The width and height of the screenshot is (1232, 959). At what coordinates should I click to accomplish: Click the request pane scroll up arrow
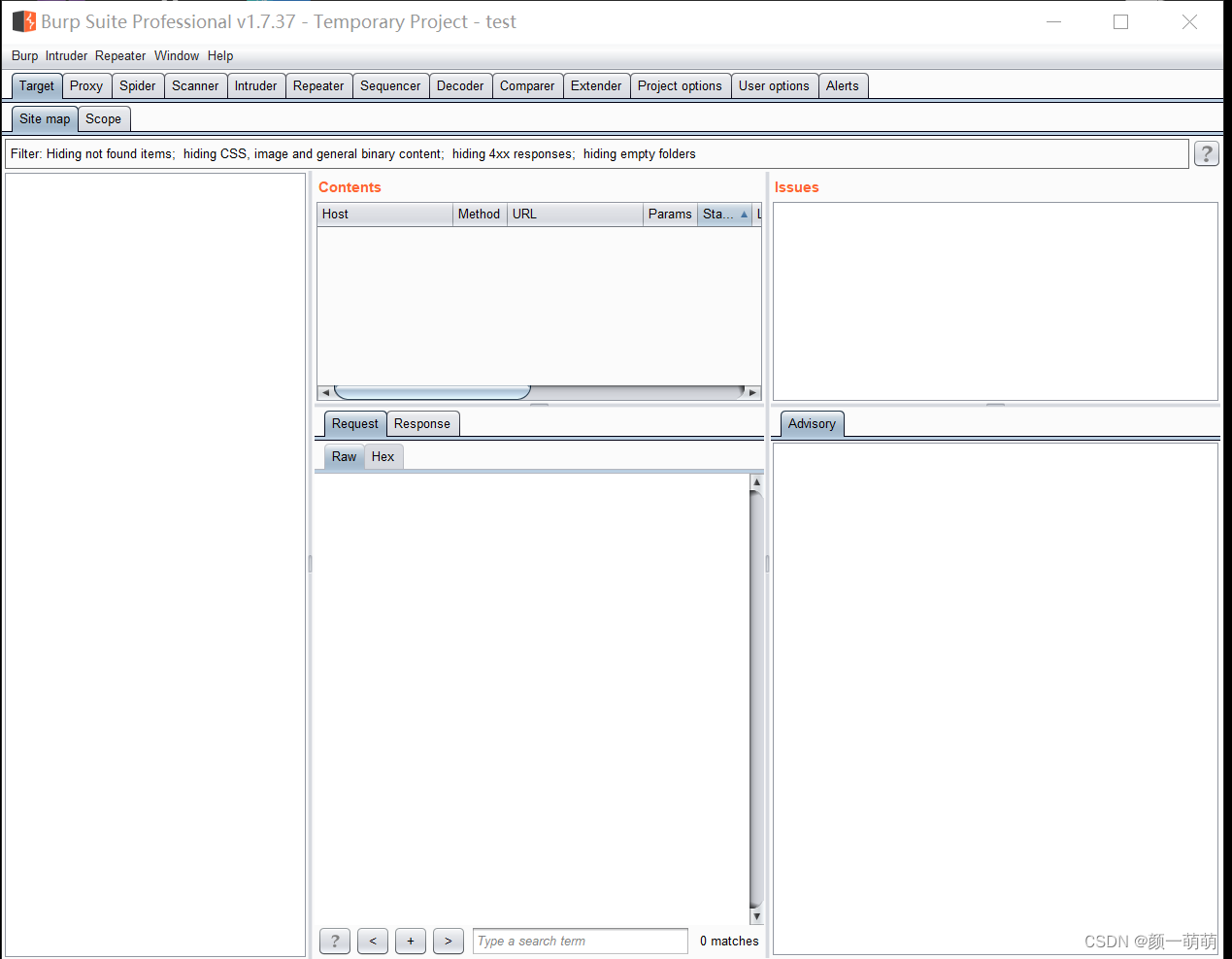756,481
